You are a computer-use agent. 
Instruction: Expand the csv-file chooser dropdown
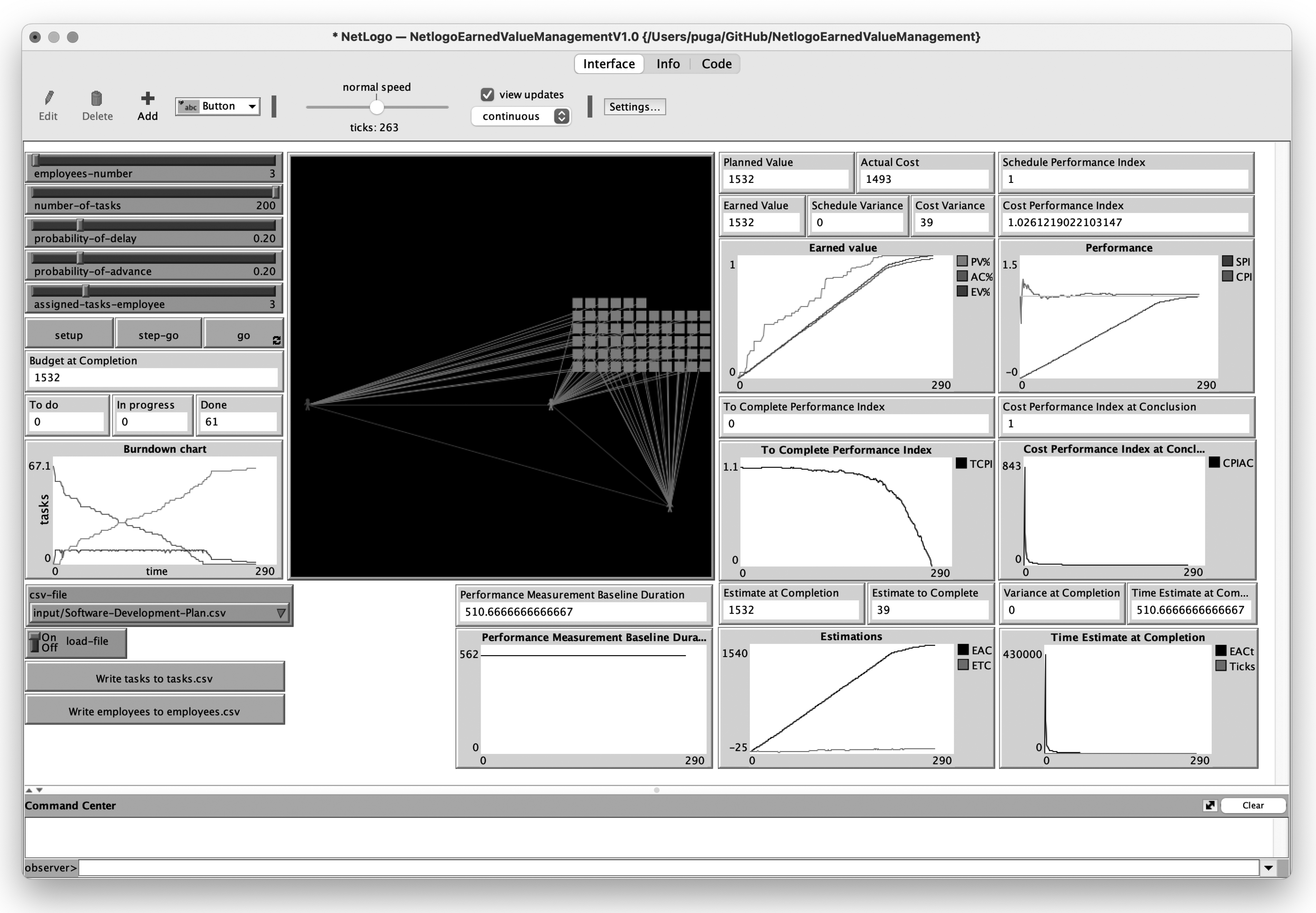pyautogui.click(x=280, y=613)
